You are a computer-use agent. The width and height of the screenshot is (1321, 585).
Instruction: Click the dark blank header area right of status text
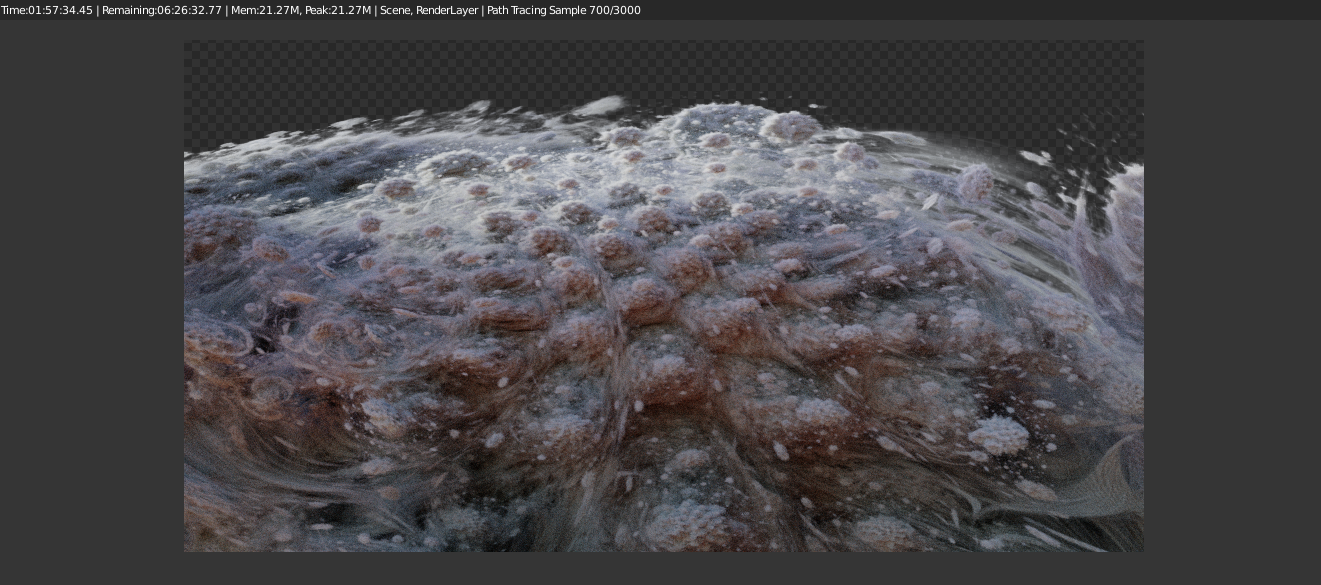(980, 10)
